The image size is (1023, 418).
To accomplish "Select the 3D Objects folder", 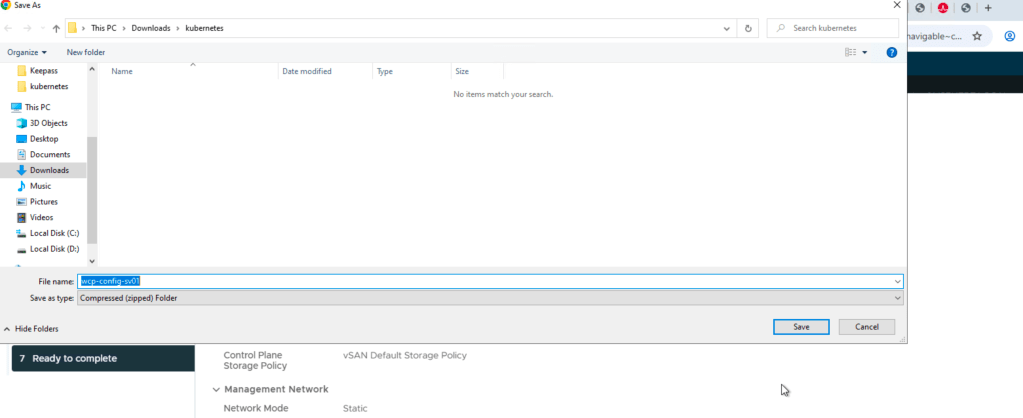I will 48,123.
